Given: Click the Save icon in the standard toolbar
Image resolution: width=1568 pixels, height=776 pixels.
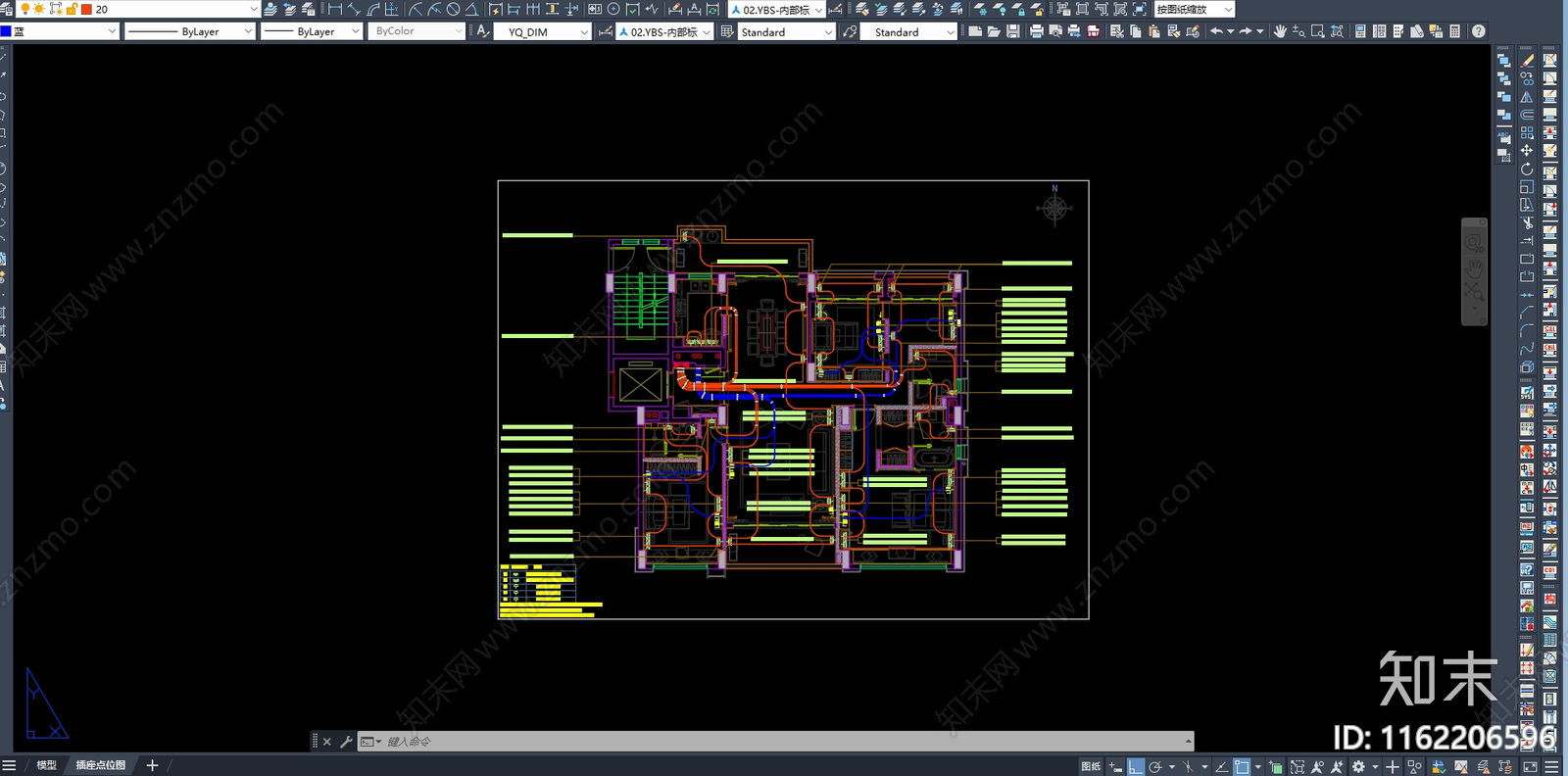Looking at the screenshot, I should (1012, 31).
